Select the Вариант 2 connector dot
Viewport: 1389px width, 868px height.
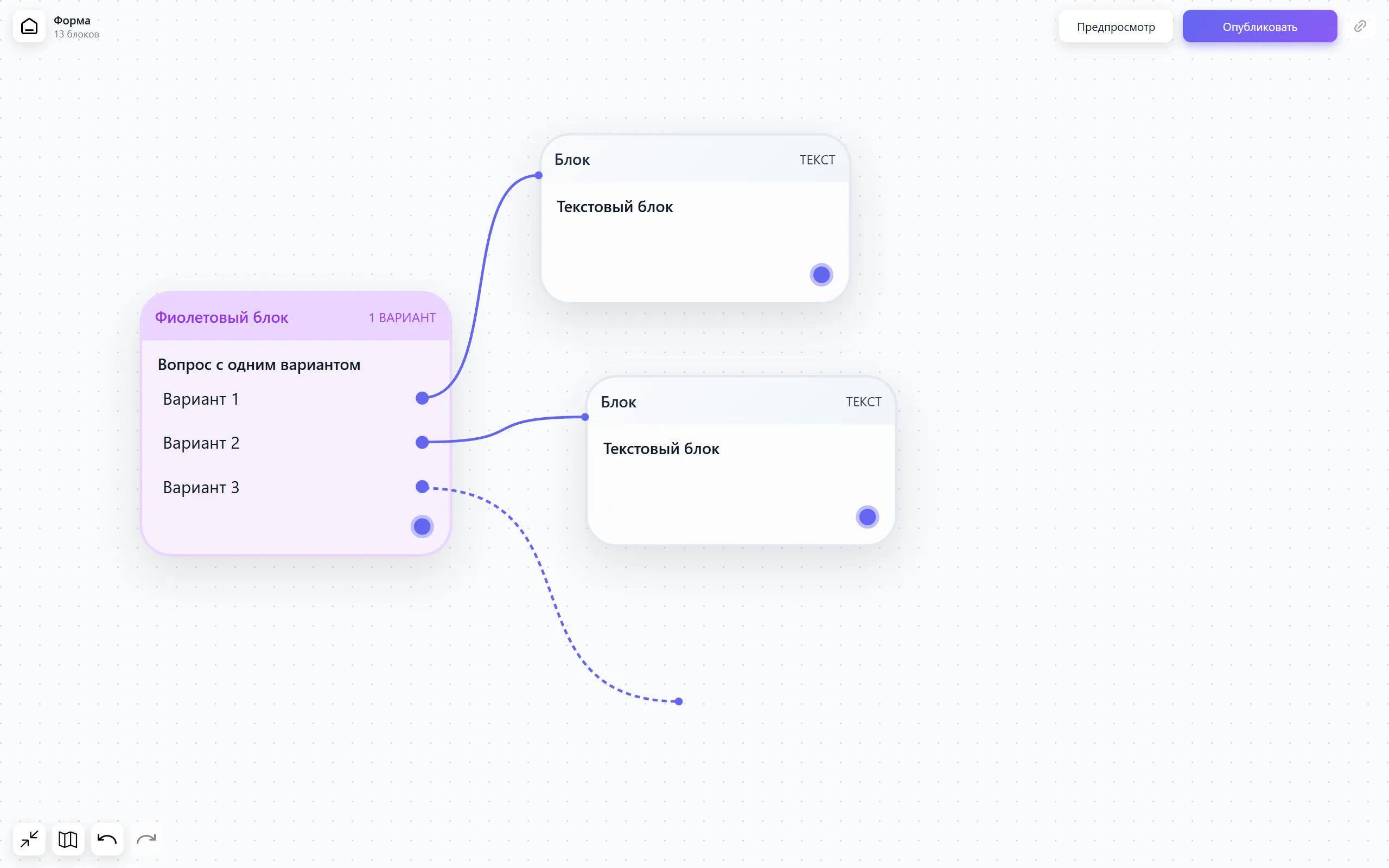point(422,442)
